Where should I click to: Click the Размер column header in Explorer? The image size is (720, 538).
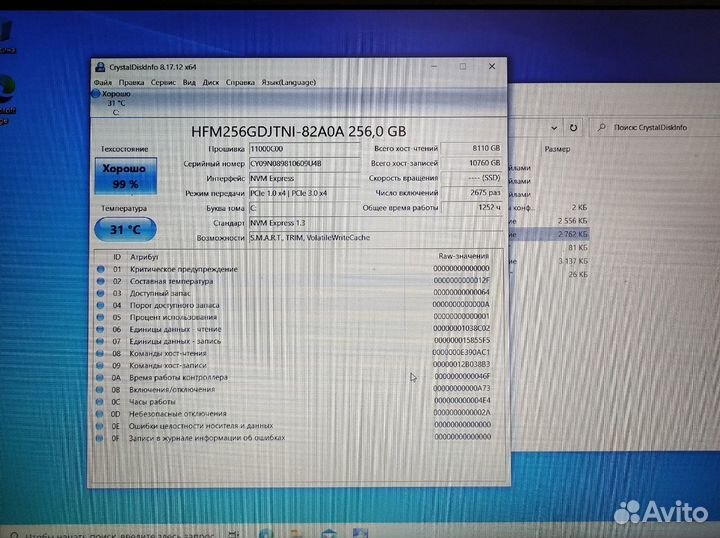coord(557,149)
